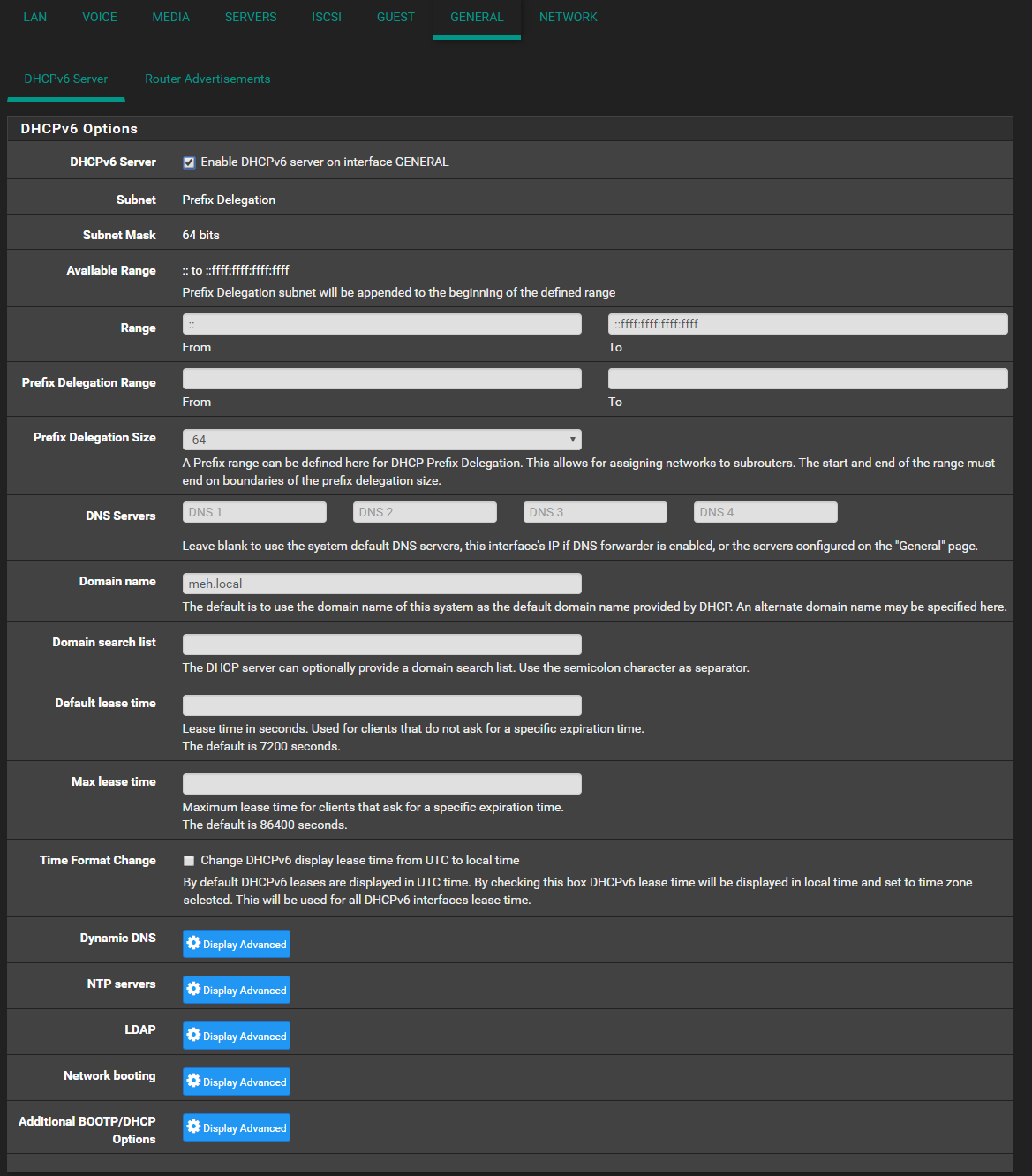This screenshot has height=1176, width=1032.
Task: Click the Range To address field
Action: click(x=807, y=324)
